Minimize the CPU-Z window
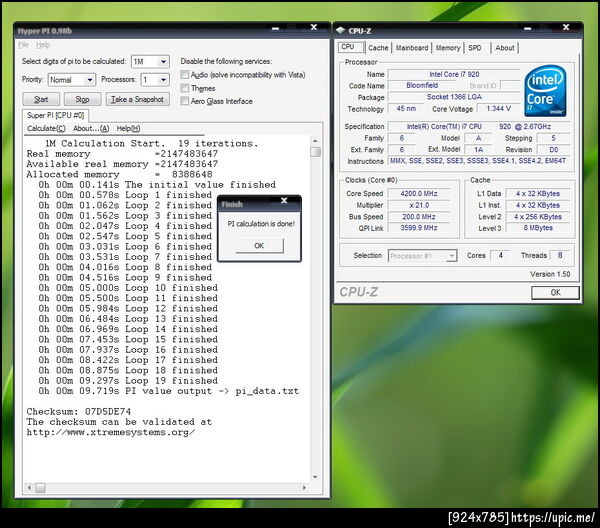This screenshot has width=600, height=528. pyautogui.click(x=528, y=28)
